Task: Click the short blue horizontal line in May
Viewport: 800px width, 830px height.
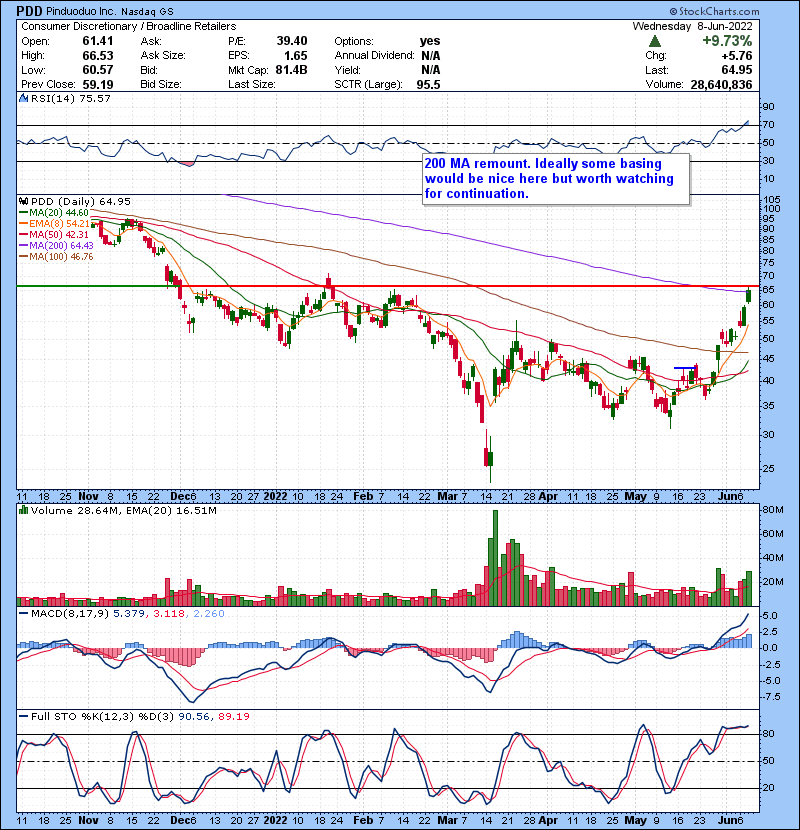Action: (685, 368)
